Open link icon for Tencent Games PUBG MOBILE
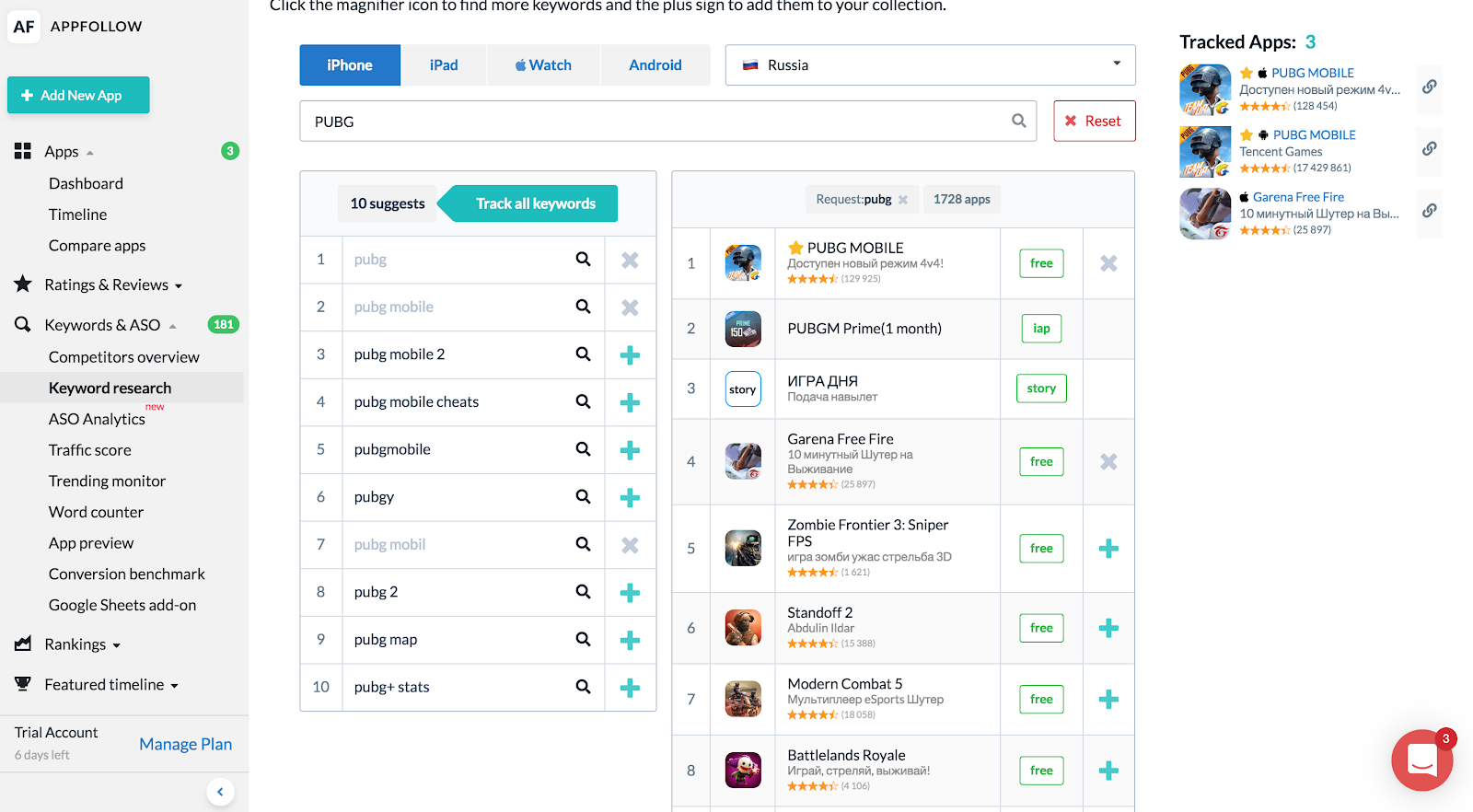 1429,148
